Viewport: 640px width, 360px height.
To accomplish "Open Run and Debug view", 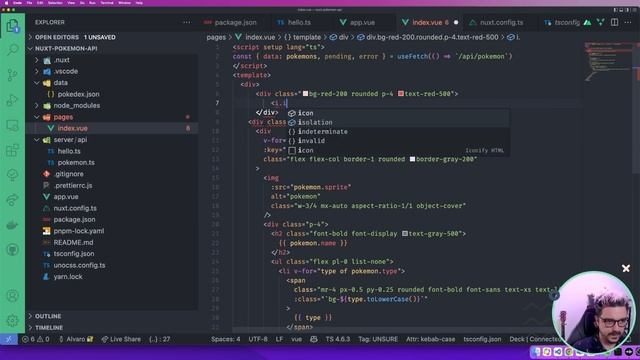I will coord(13,100).
